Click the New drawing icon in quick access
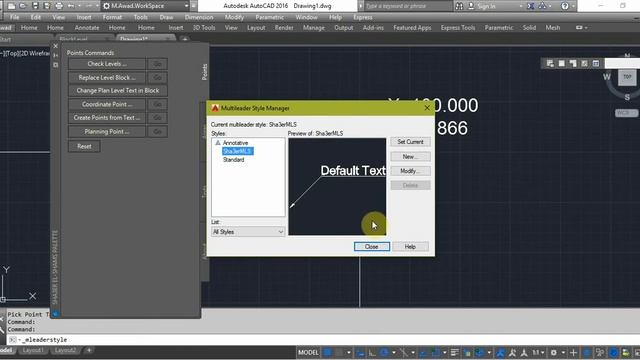The image size is (640, 360). point(12,6)
